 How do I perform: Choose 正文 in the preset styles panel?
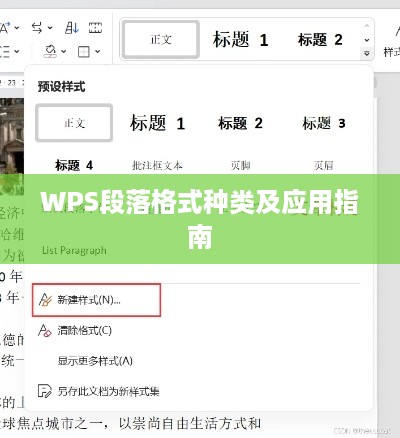coord(74,123)
